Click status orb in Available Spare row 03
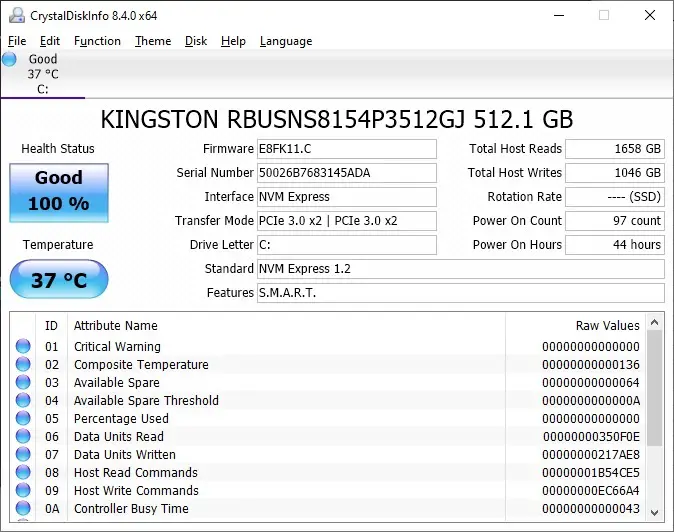Viewport: 674px width, 532px height. point(23,382)
